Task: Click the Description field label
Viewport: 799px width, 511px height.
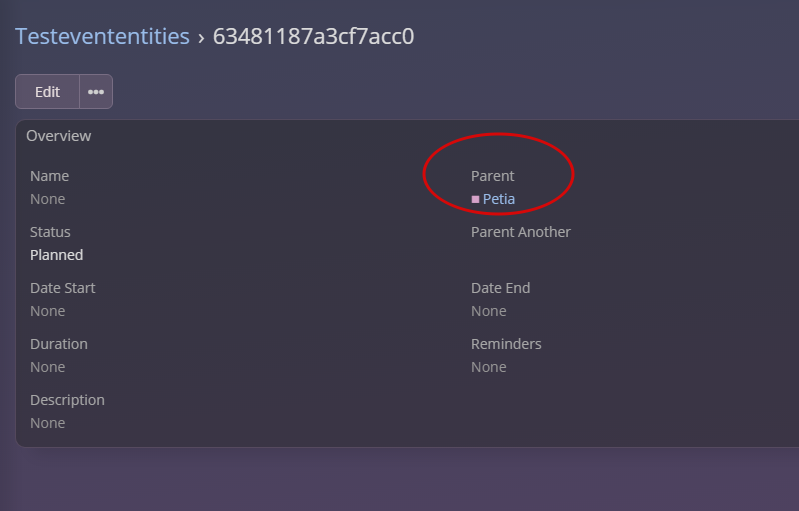Action: click(67, 400)
